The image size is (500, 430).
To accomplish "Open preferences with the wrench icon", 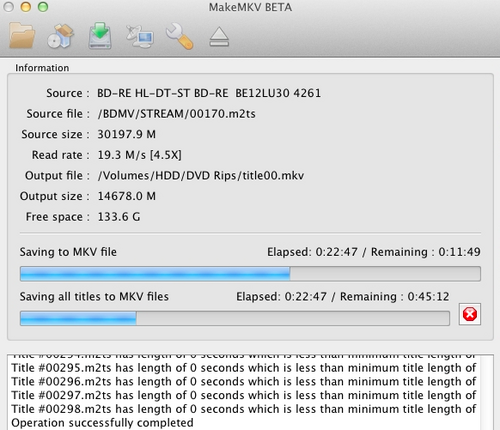I will (179, 36).
